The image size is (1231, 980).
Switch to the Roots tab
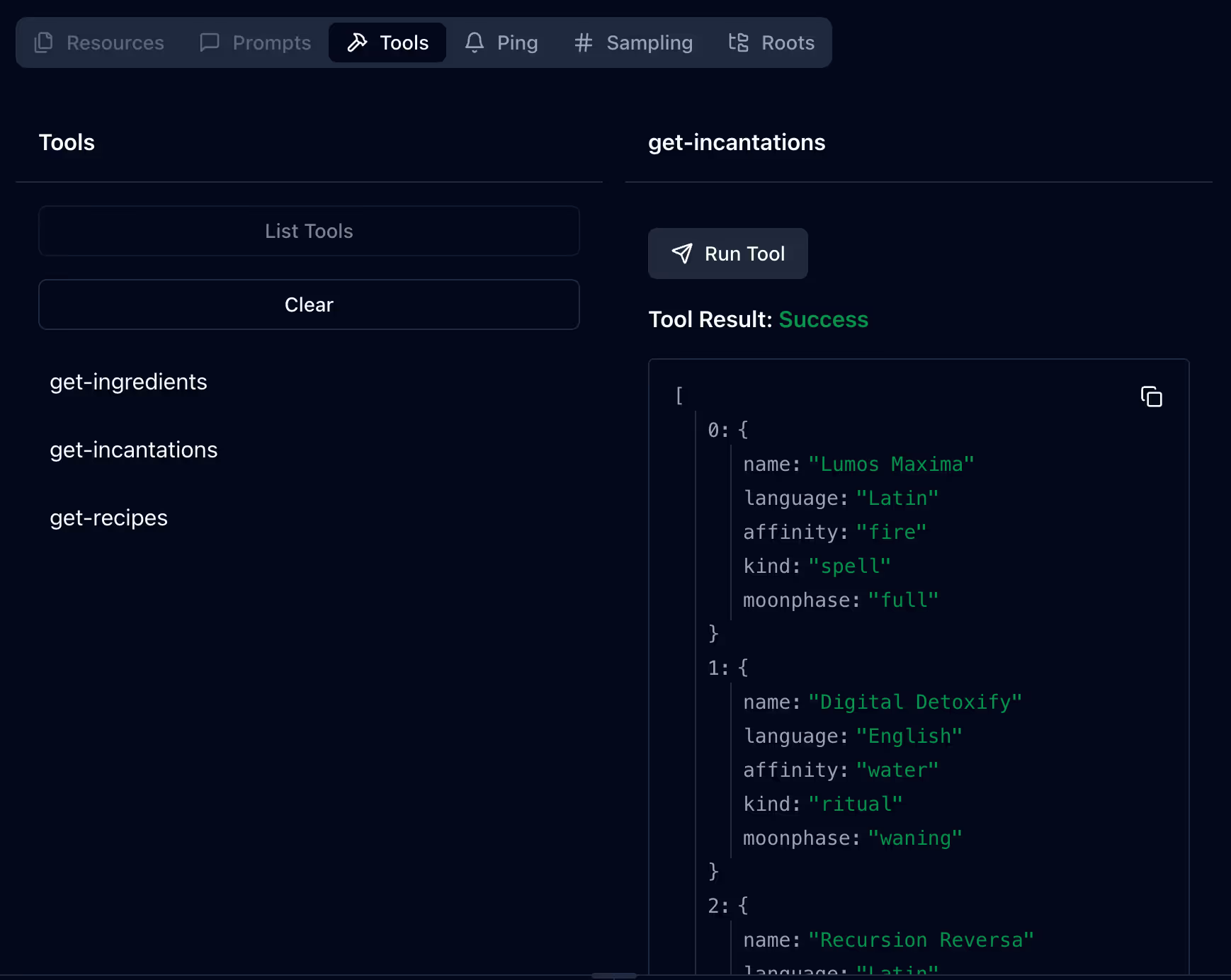tap(772, 42)
